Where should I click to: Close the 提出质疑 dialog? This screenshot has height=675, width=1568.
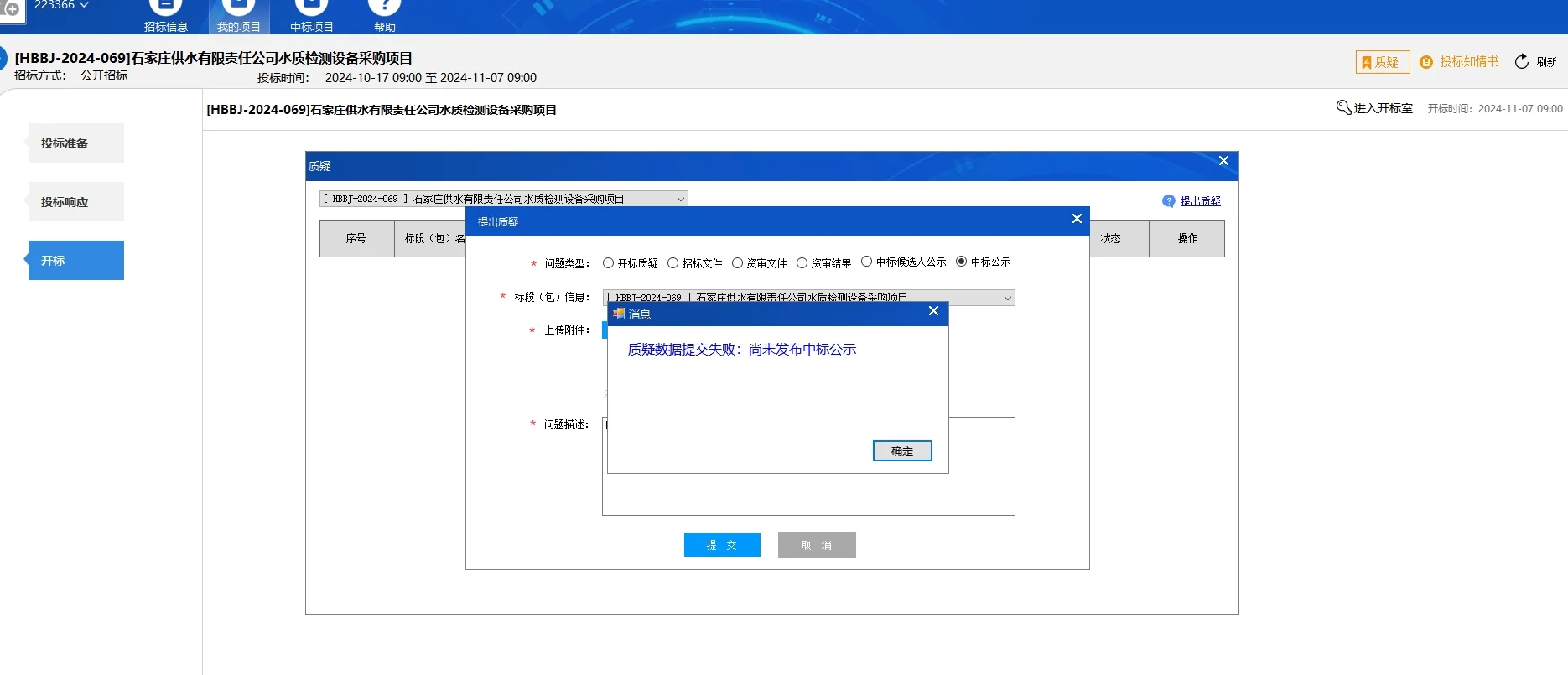click(1077, 219)
